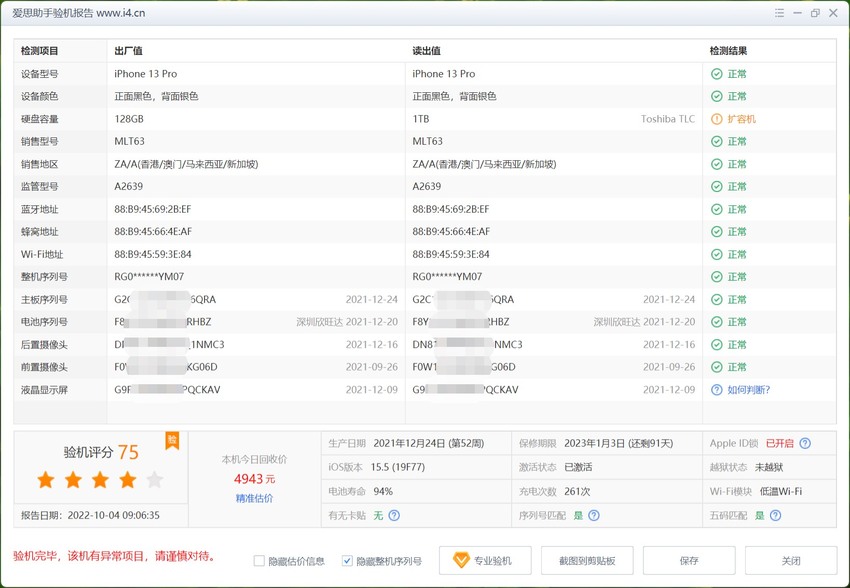Click the 1TB read-out value
850x588 pixels.
(421, 119)
